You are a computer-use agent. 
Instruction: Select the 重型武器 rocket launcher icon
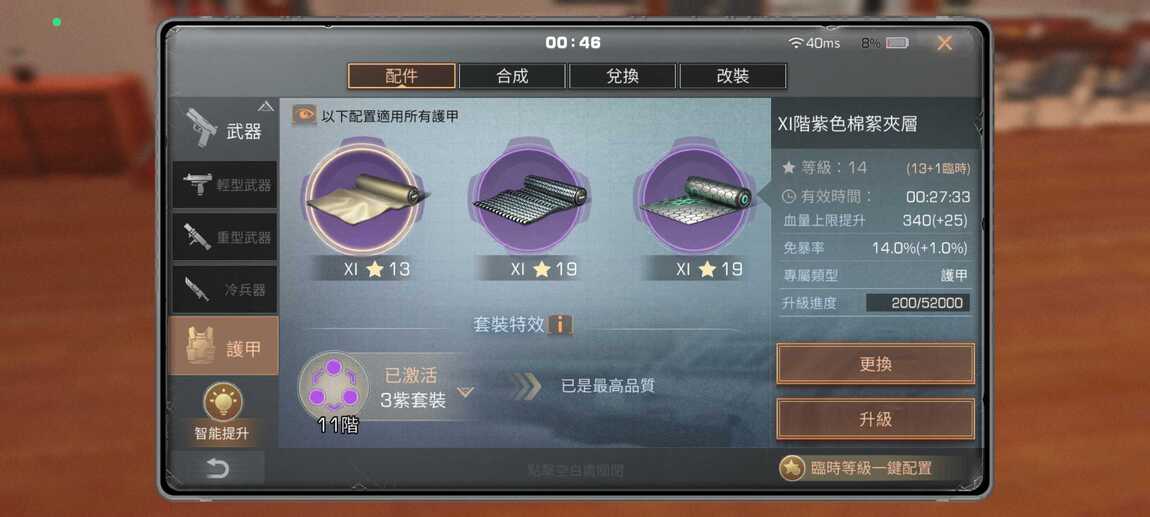(197, 237)
